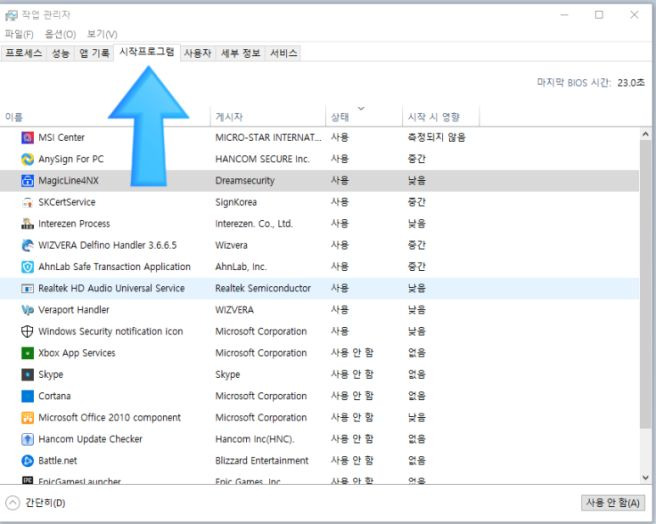
Task: Click the Skype startup icon
Action: click(x=27, y=375)
